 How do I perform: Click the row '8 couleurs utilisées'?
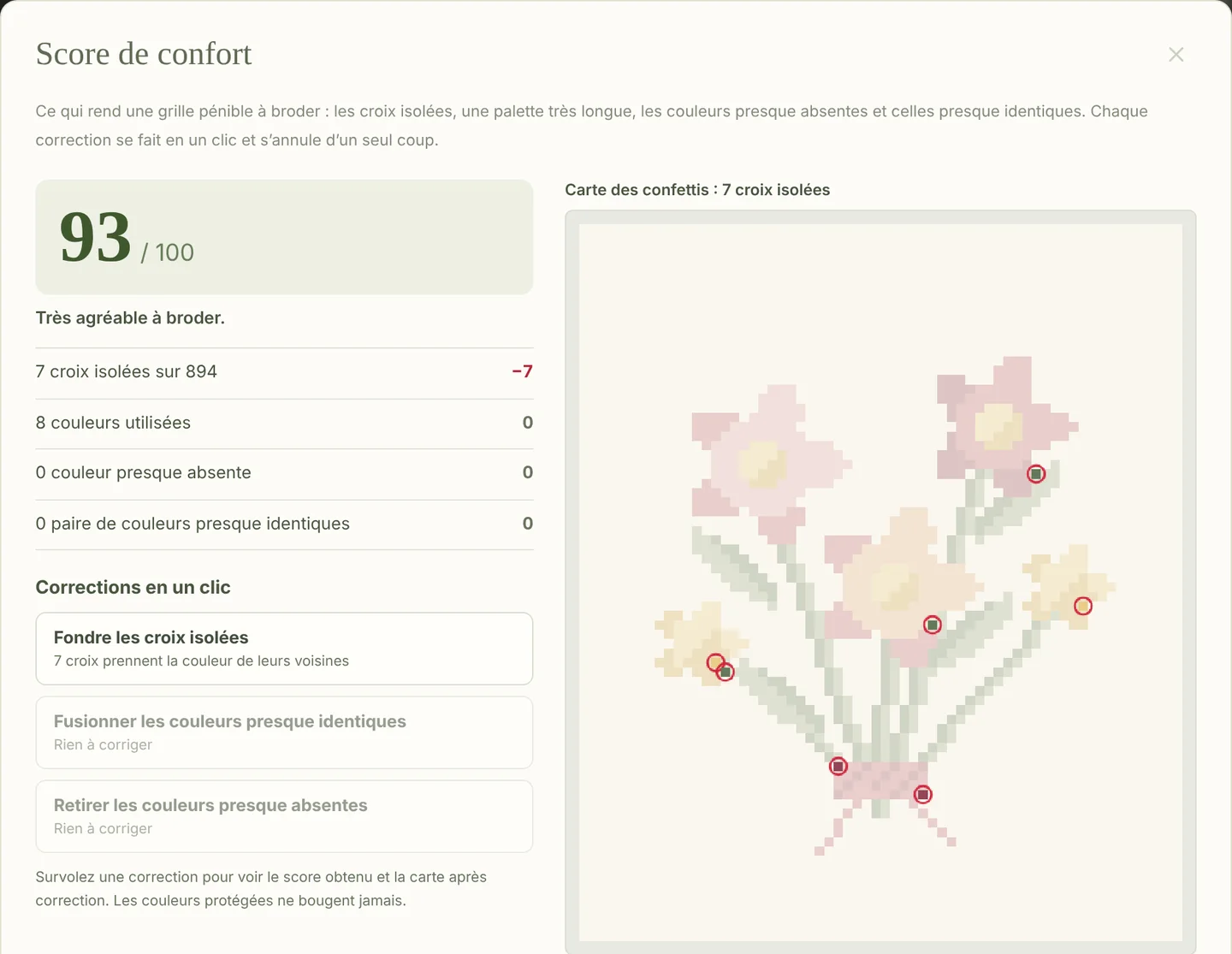(284, 424)
